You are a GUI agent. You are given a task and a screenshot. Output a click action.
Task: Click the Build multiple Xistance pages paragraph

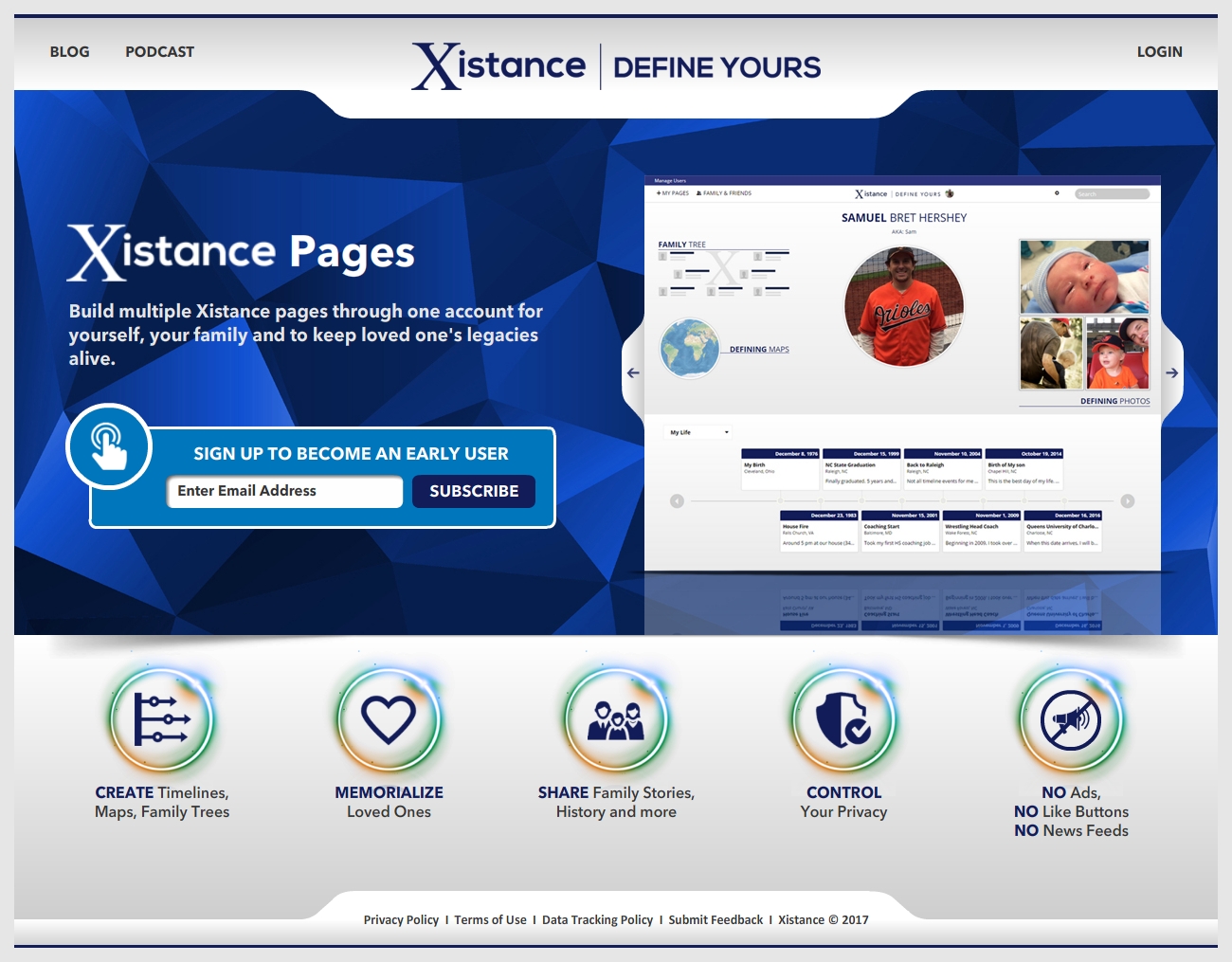click(x=305, y=336)
